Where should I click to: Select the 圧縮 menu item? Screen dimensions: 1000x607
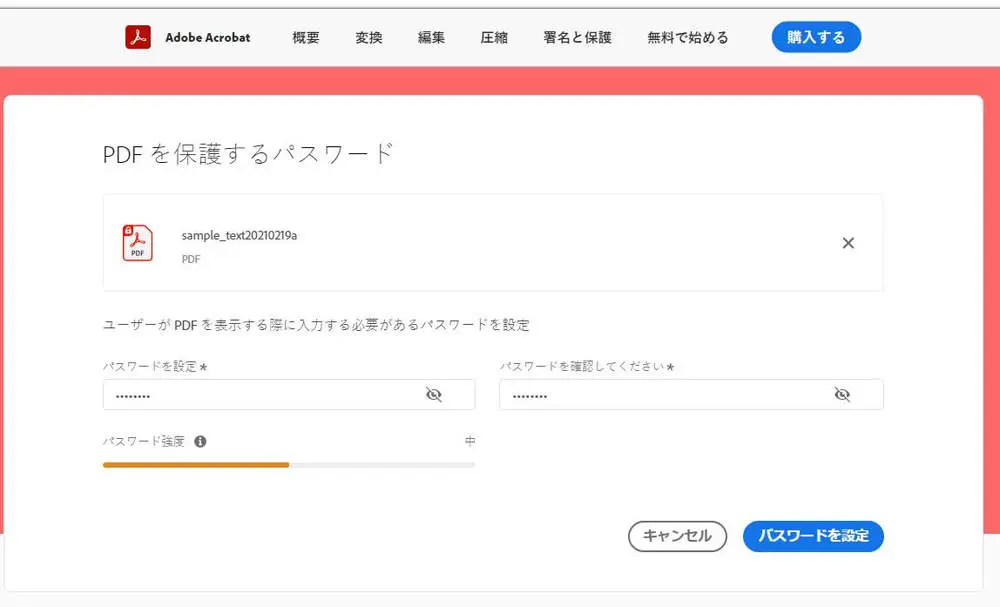tap(493, 37)
